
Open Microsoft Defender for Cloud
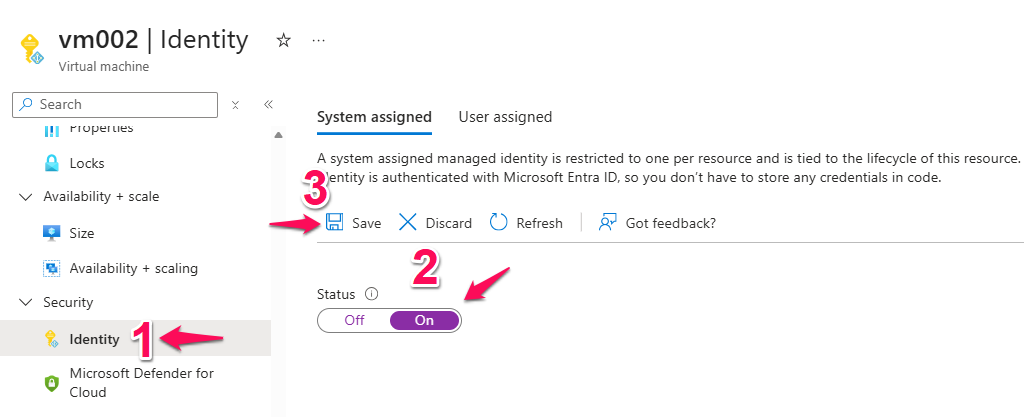[141, 382]
